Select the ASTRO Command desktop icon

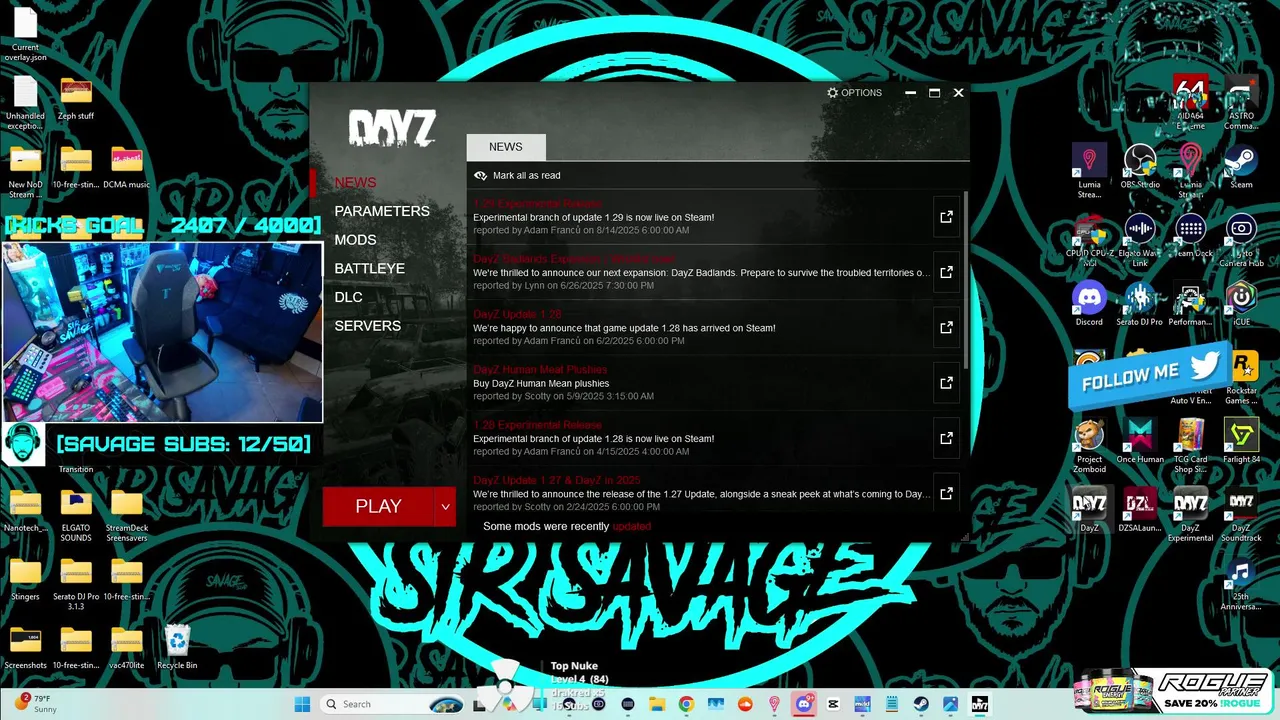[x=1241, y=102]
